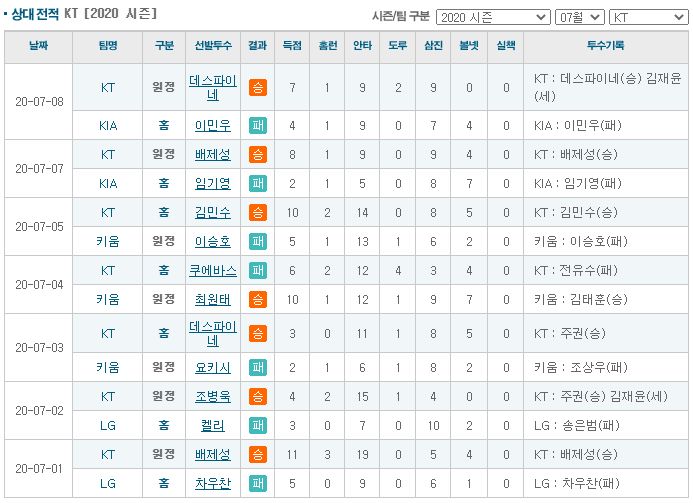
Task: Click the 득점 column header
Action: (x=292, y=45)
